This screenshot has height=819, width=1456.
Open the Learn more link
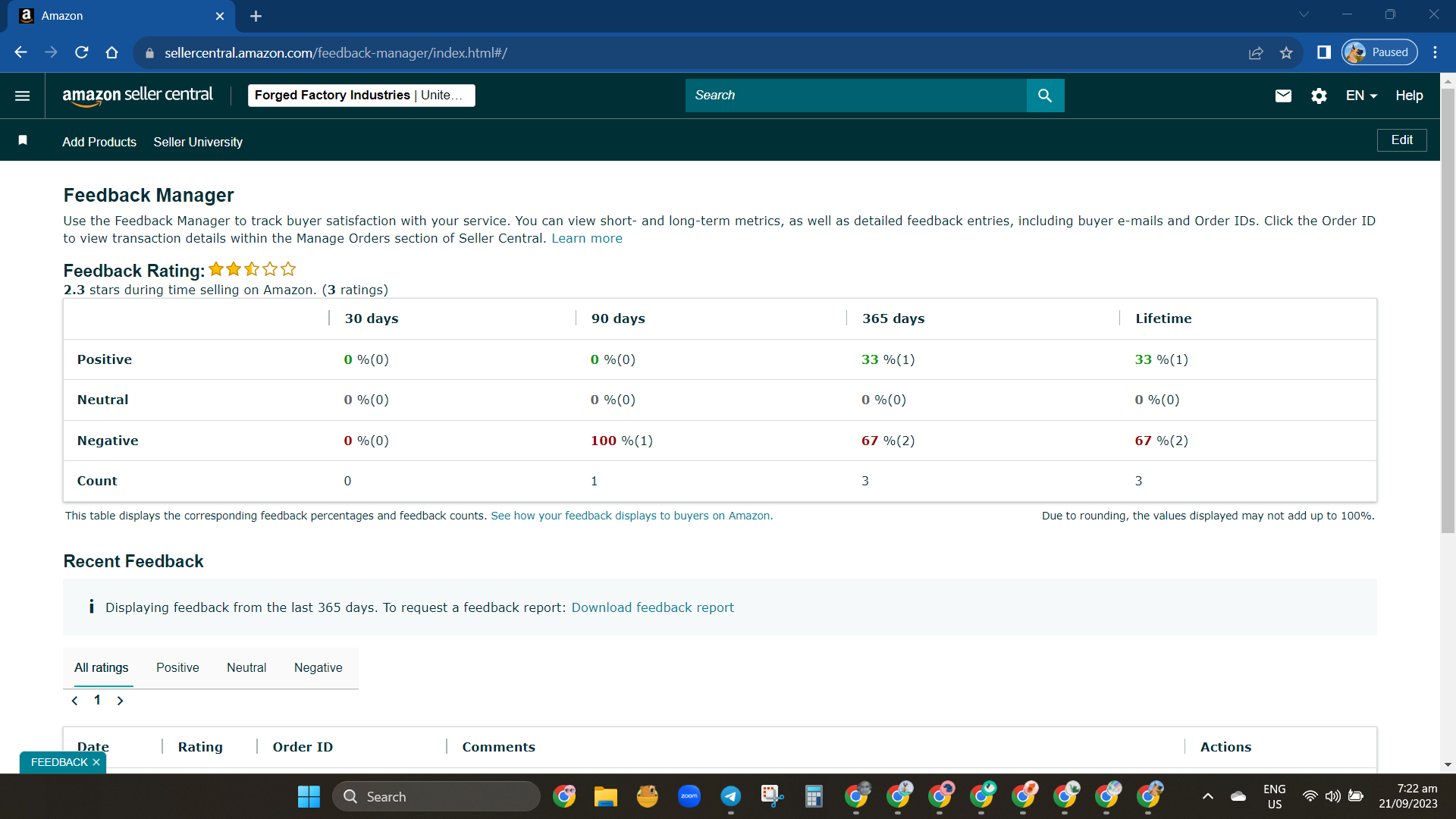587,238
